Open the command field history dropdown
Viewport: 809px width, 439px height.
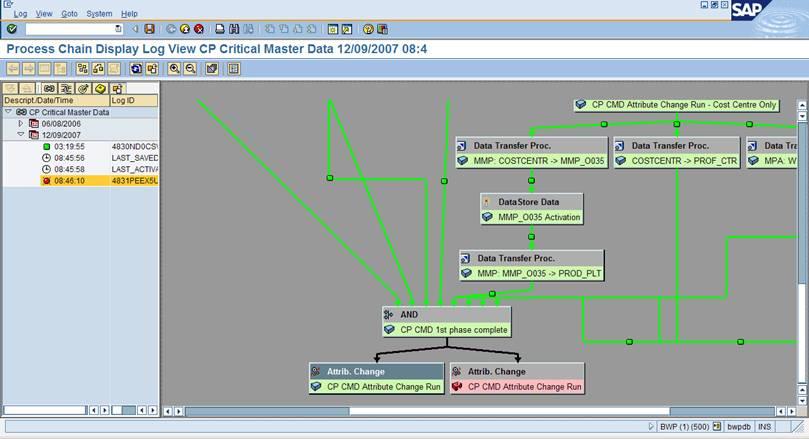coord(118,29)
